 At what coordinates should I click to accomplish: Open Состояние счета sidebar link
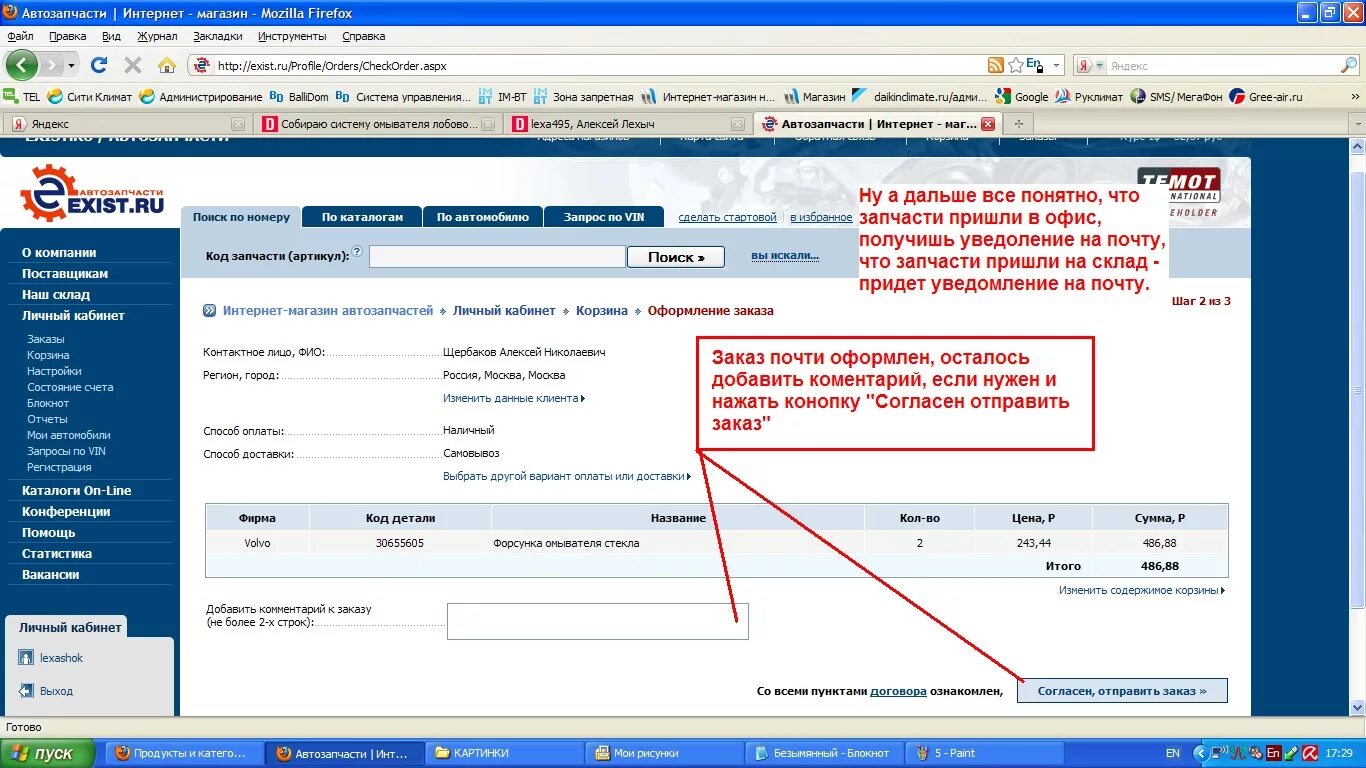click(70, 387)
